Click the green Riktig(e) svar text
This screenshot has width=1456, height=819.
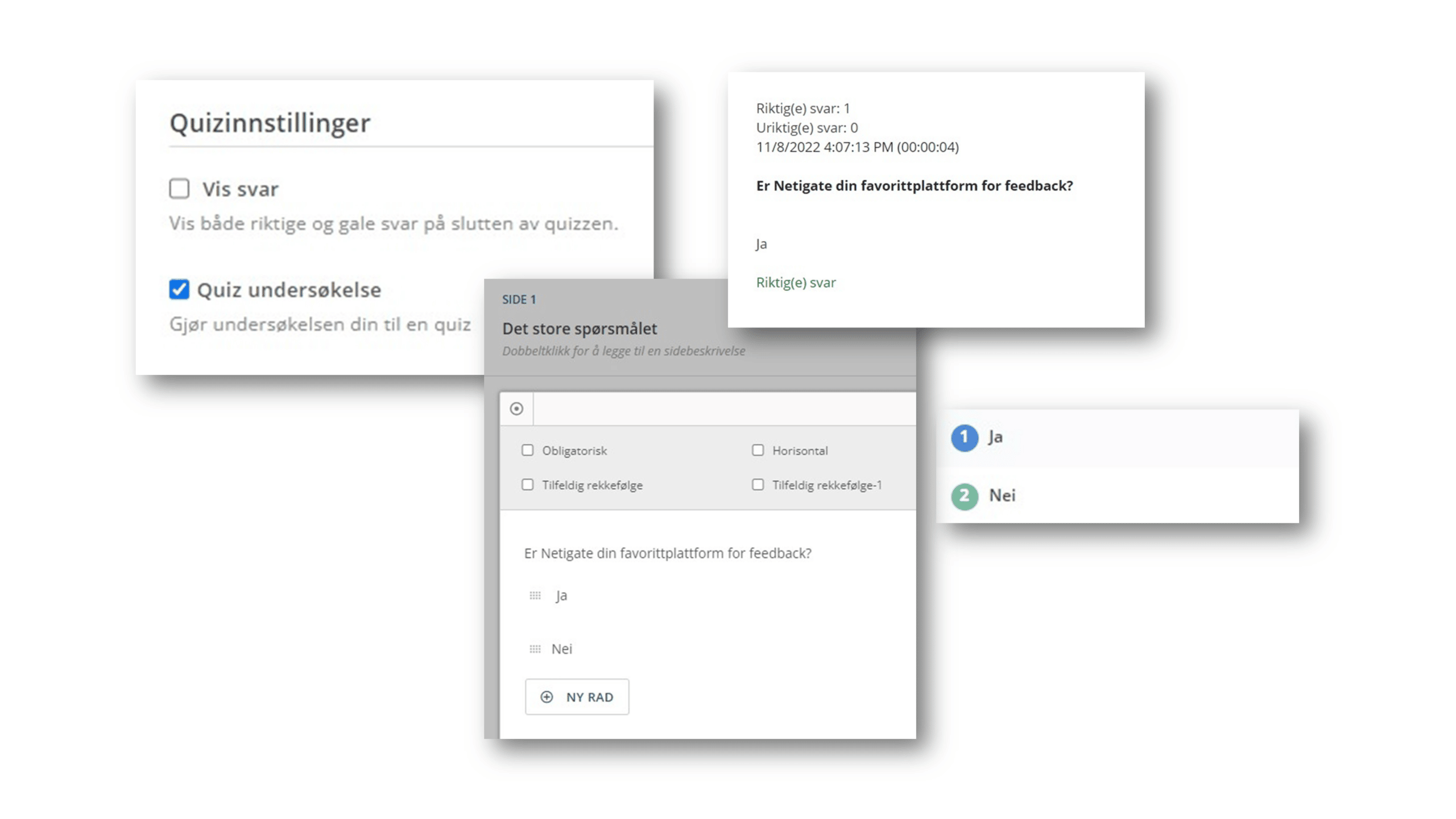coord(796,283)
